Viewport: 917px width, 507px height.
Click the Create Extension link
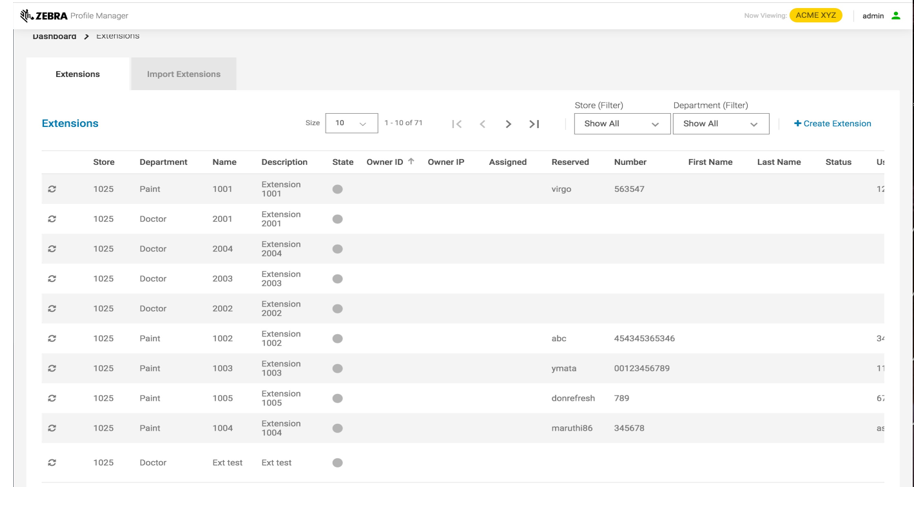coord(832,123)
